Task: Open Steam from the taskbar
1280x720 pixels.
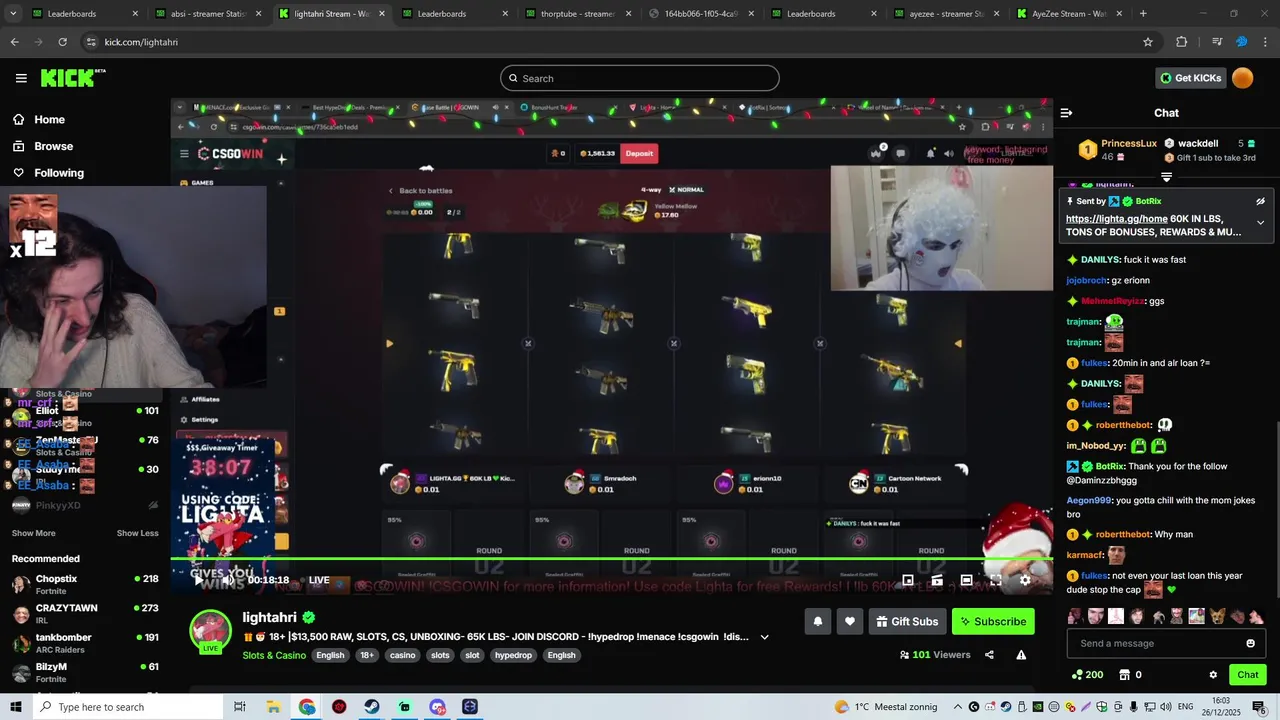Action: point(371,707)
